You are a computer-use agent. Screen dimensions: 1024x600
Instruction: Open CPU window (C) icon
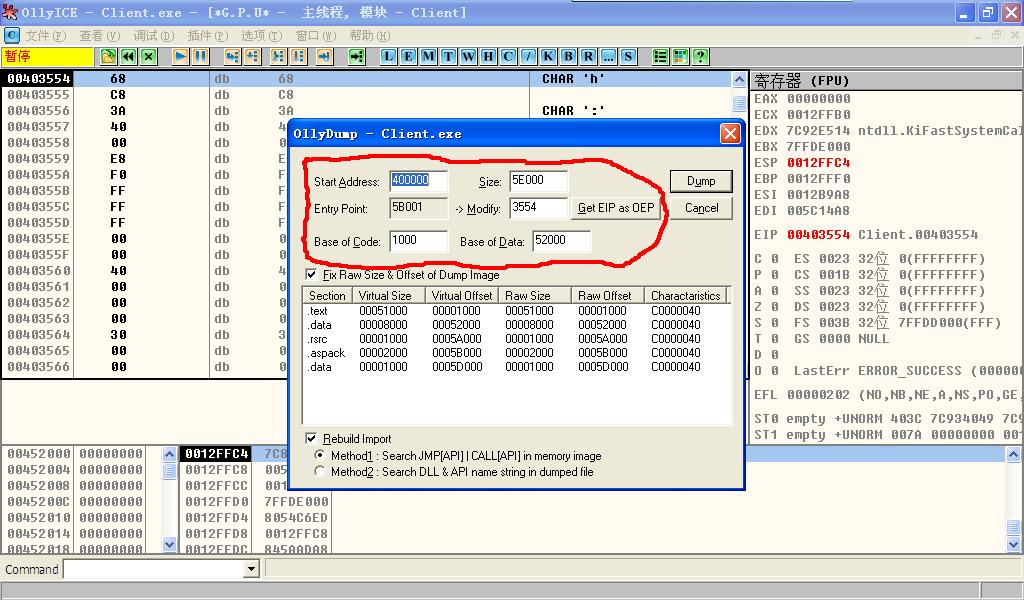click(509, 56)
